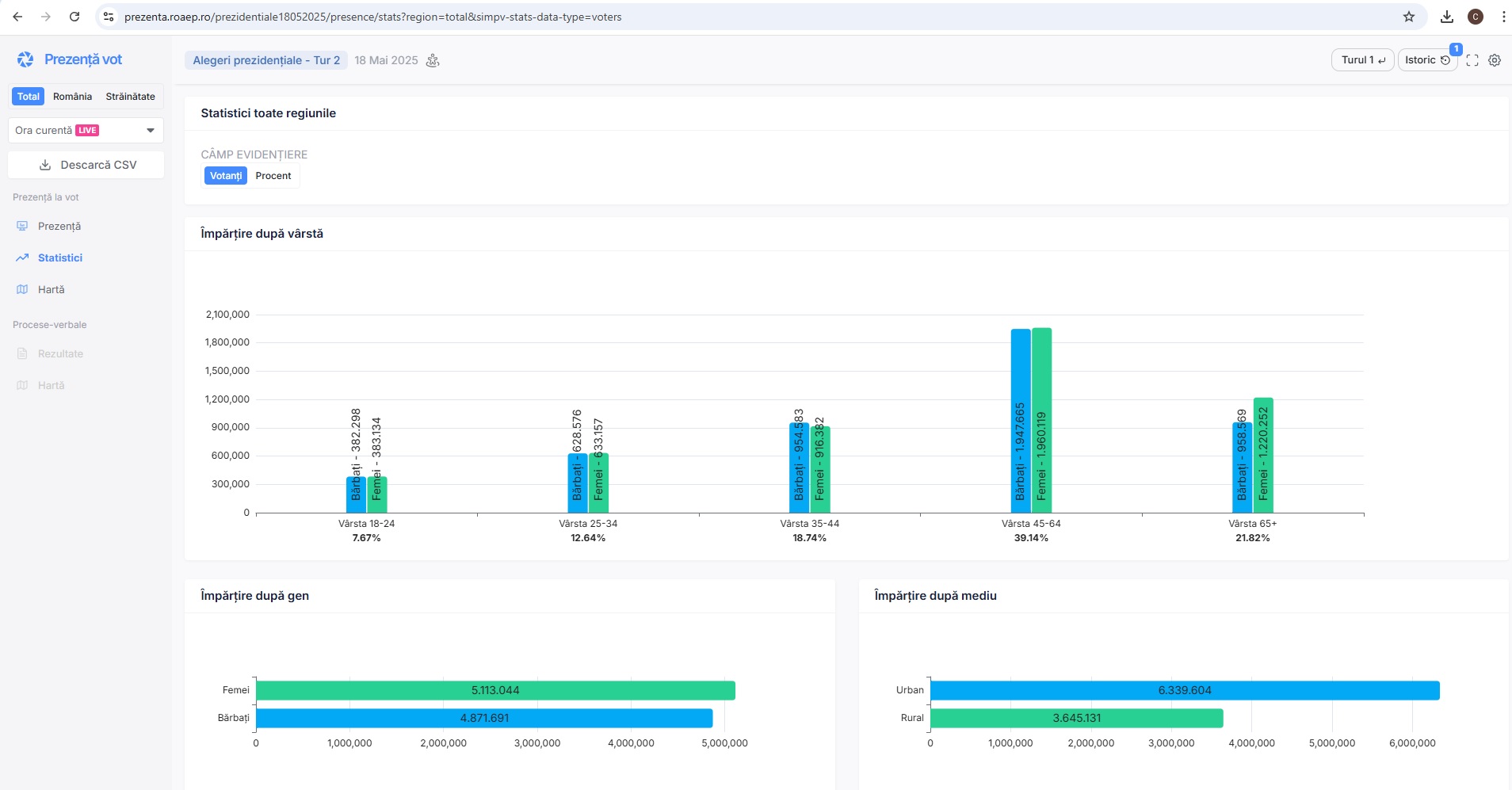
Task: Download data with Descarcă CSV
Action: tap(86, 165)
